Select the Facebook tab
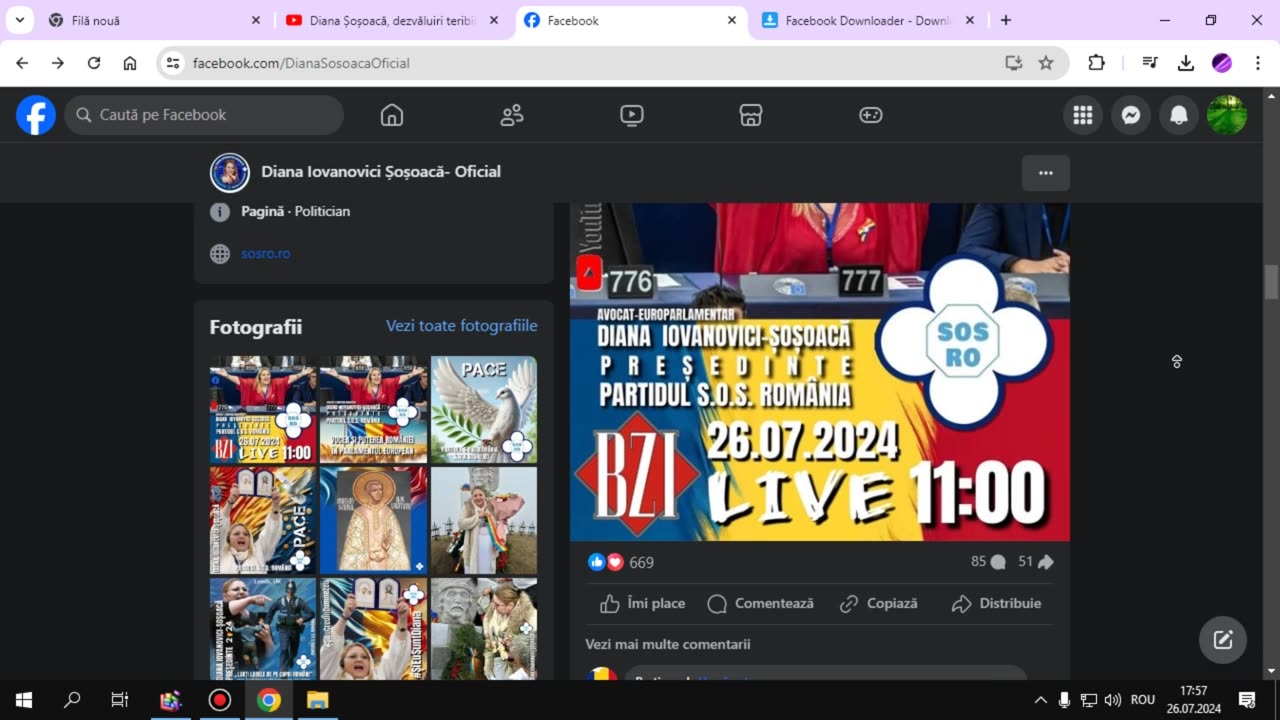 [631, 20]
